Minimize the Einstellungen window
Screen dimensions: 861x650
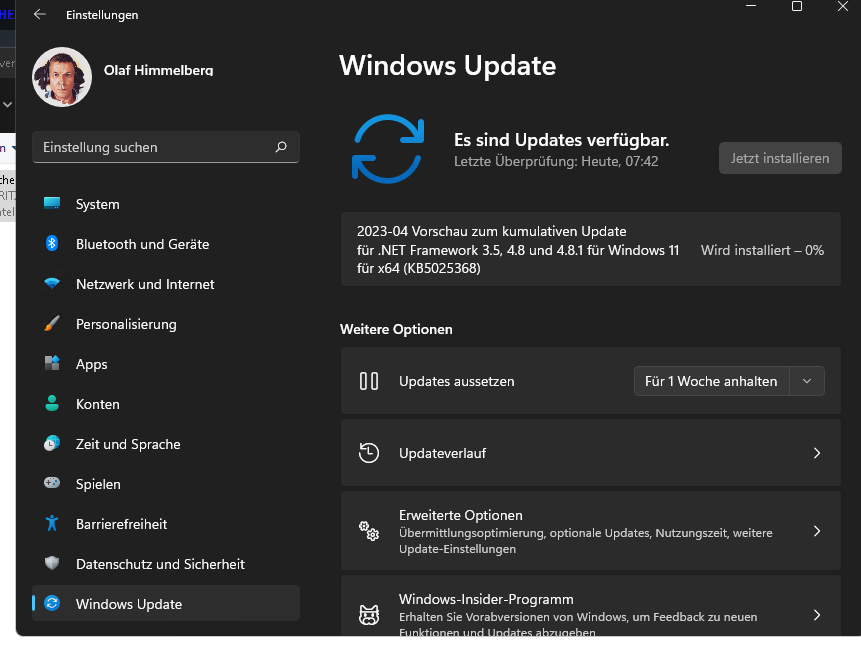751,6
